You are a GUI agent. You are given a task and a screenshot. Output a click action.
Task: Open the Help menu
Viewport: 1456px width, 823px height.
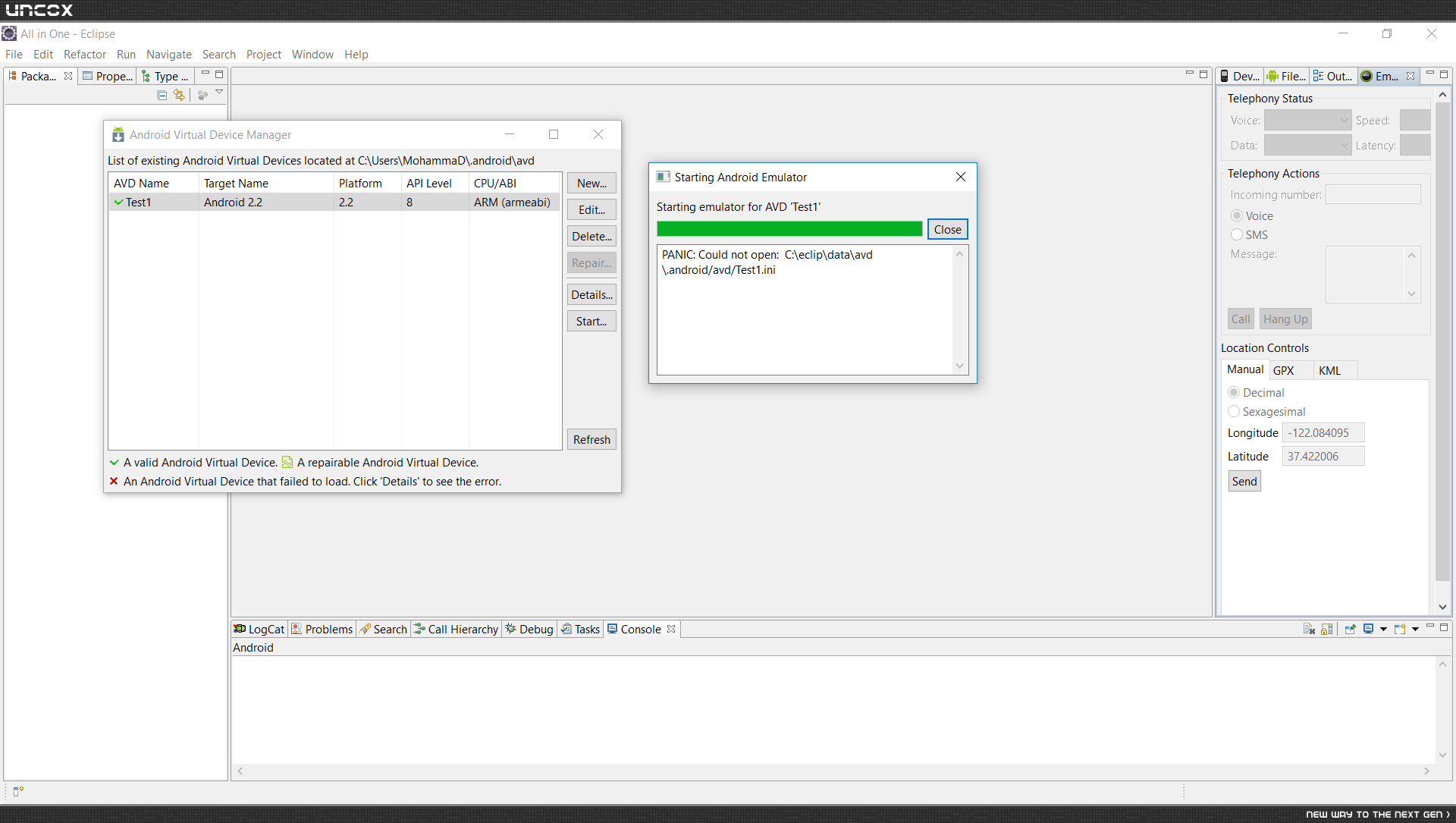pos(356,54)
